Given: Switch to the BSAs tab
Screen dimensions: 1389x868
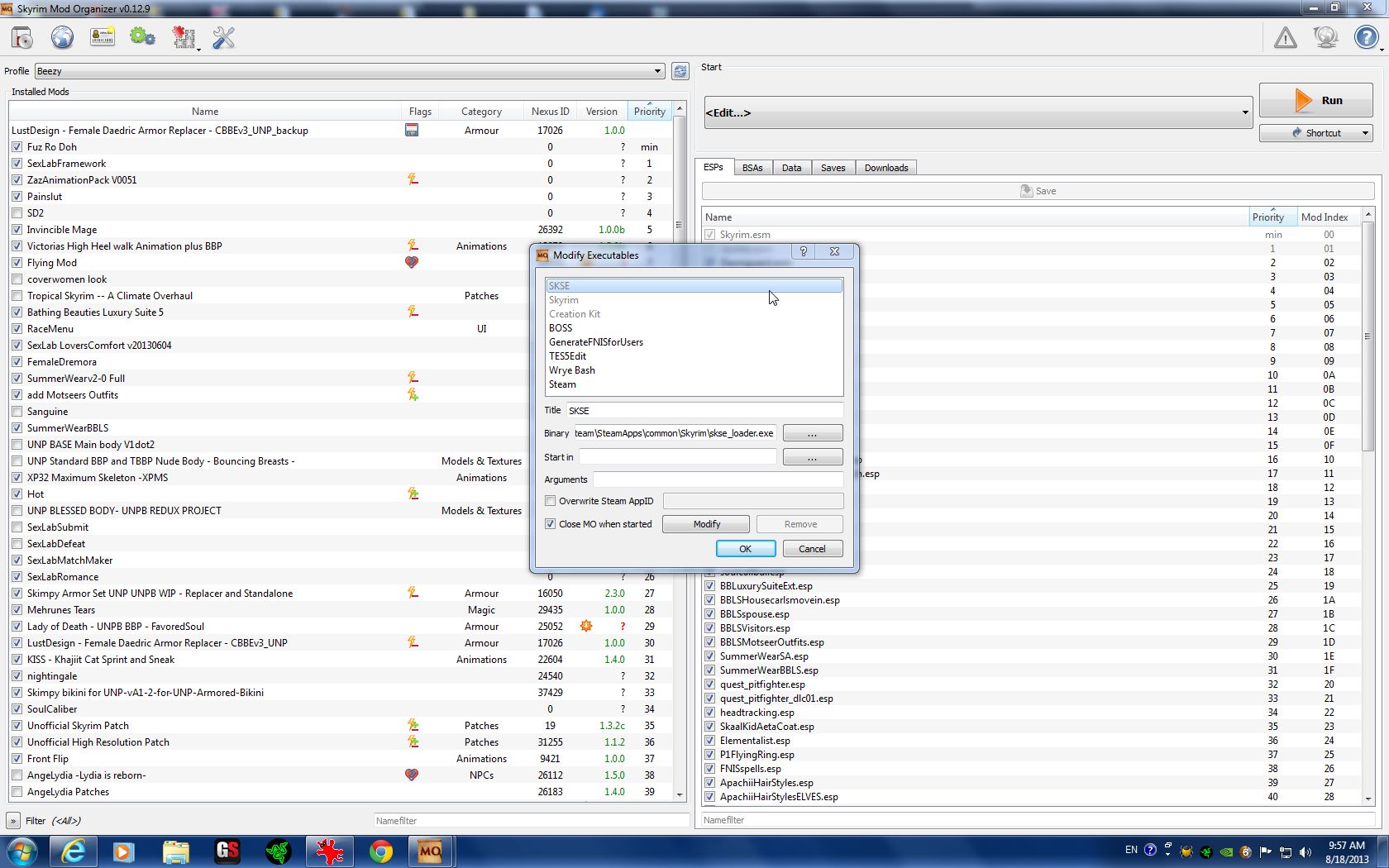Looking at the screenshot, I should [752, 168].
